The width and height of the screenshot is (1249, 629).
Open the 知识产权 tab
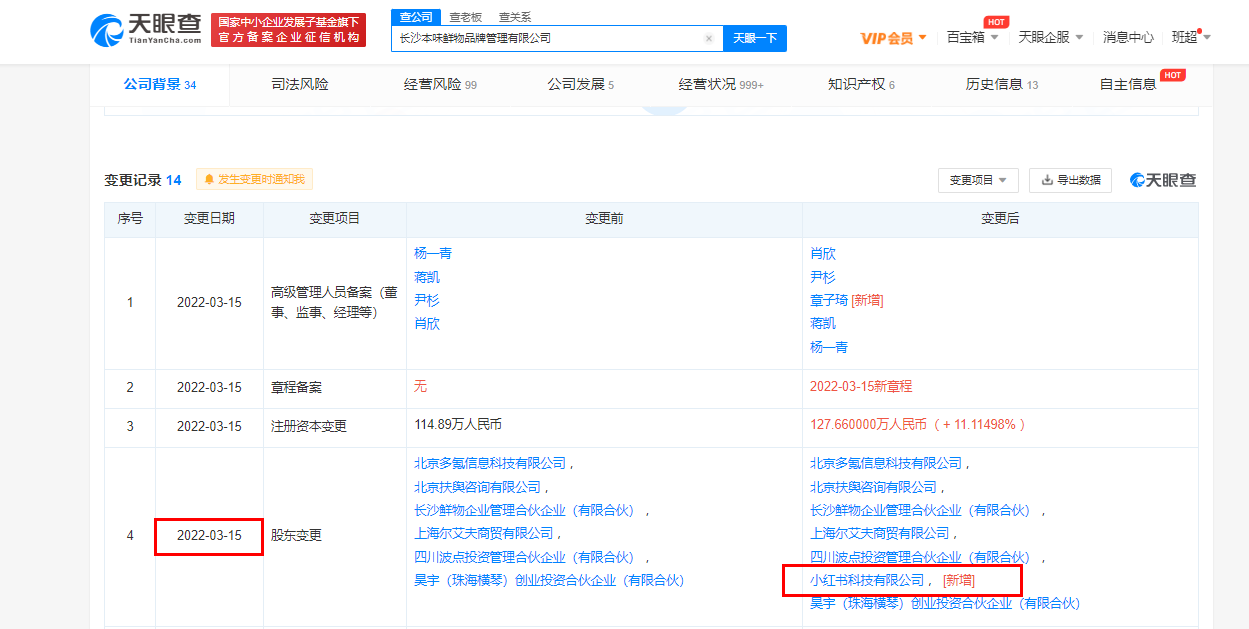[861, 85]
